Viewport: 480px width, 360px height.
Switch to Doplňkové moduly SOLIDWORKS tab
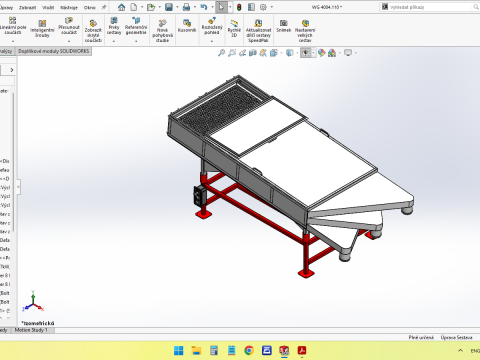point(54,51)
